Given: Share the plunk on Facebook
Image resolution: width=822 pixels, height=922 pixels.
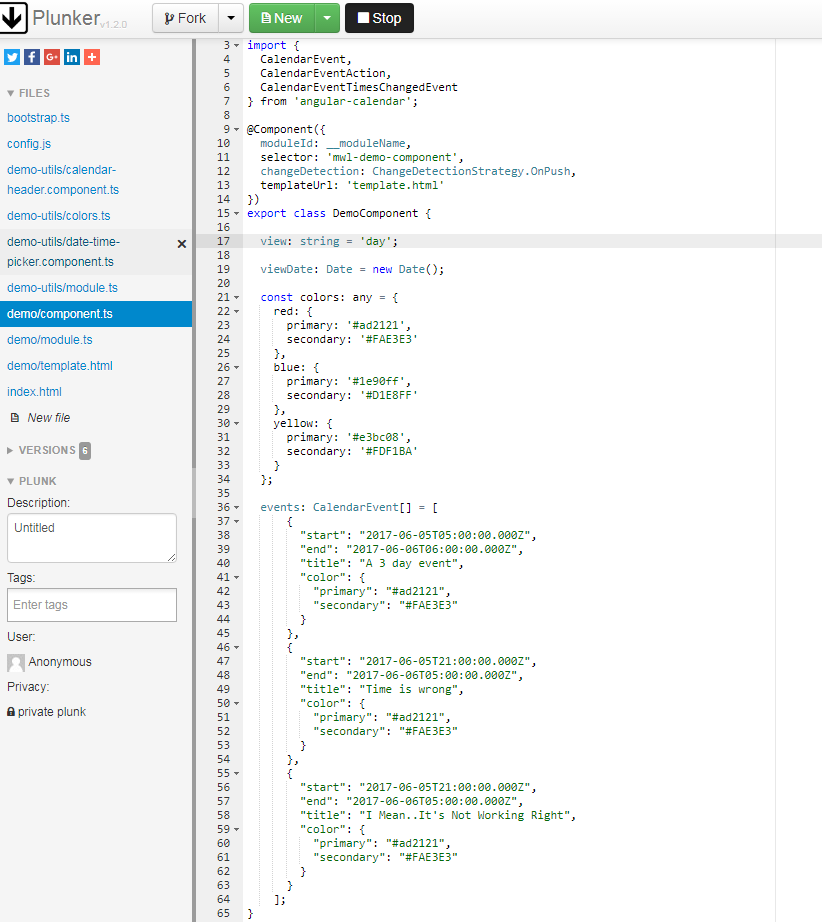Looking at the screenshot, I should click(x=31, y=57).
